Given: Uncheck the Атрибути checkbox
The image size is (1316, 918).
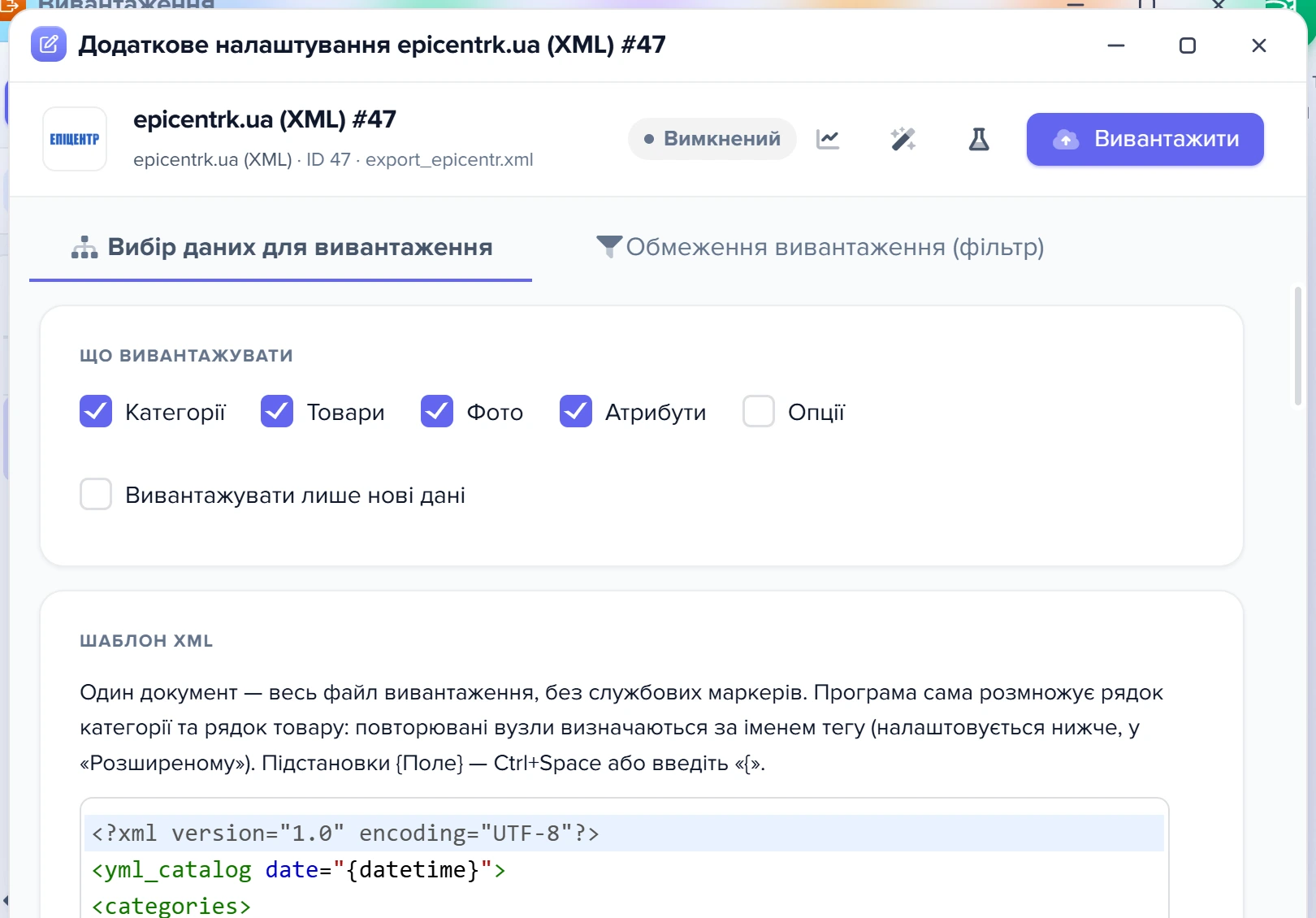Looking at the screenshot, I should coord(576,411).
